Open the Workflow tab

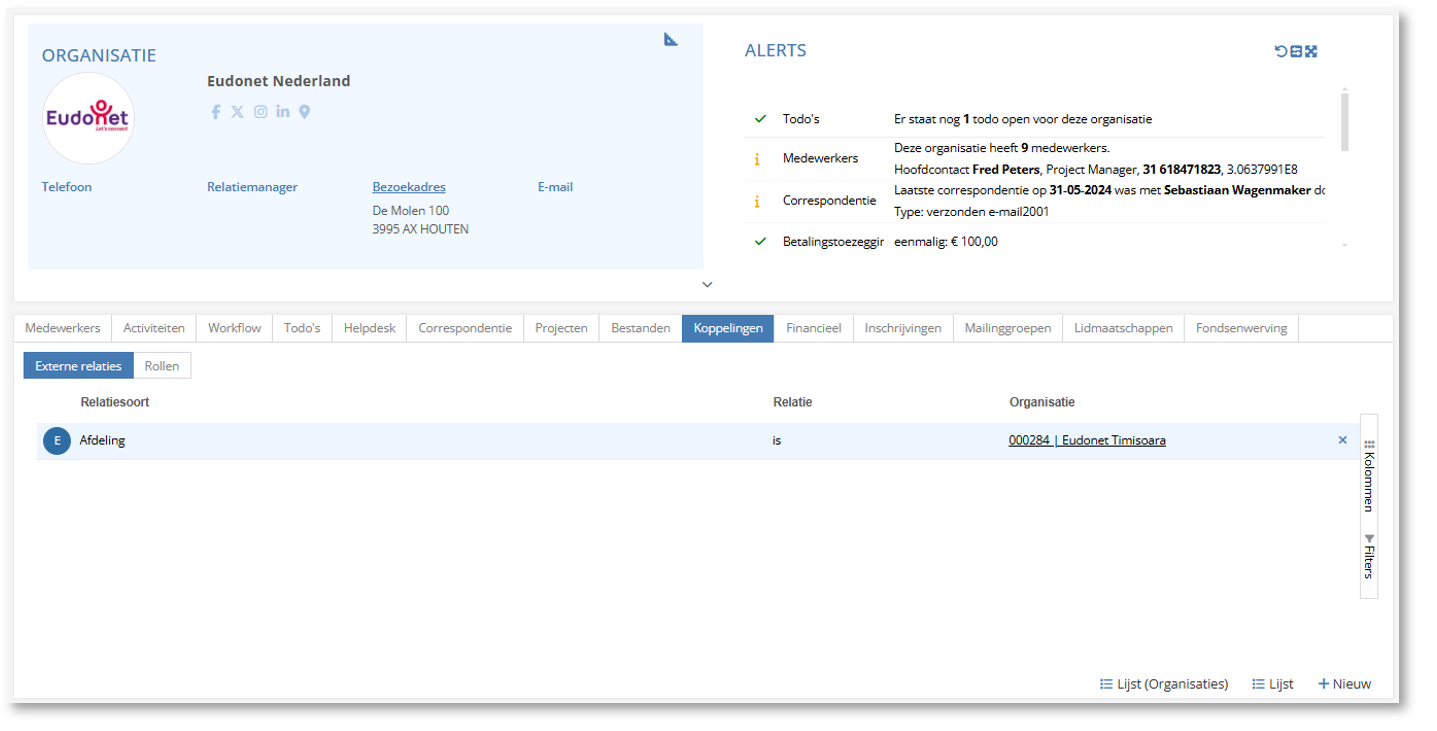click(x=235, y=328)
